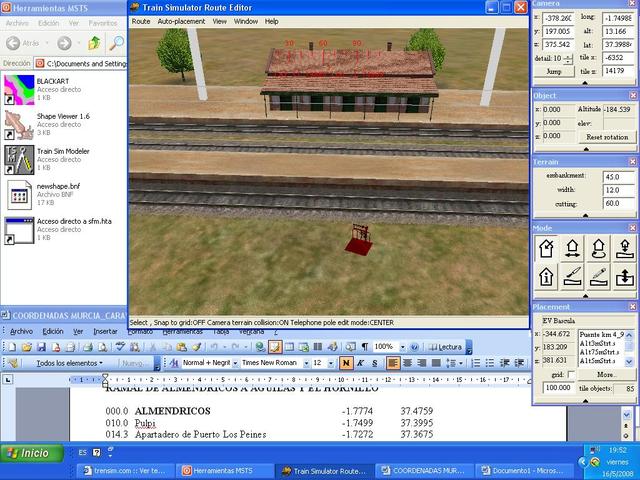Toggle bold formatting in Word toolbar
Viewport: 640px width, 480px height.
(x=346, y=363)
